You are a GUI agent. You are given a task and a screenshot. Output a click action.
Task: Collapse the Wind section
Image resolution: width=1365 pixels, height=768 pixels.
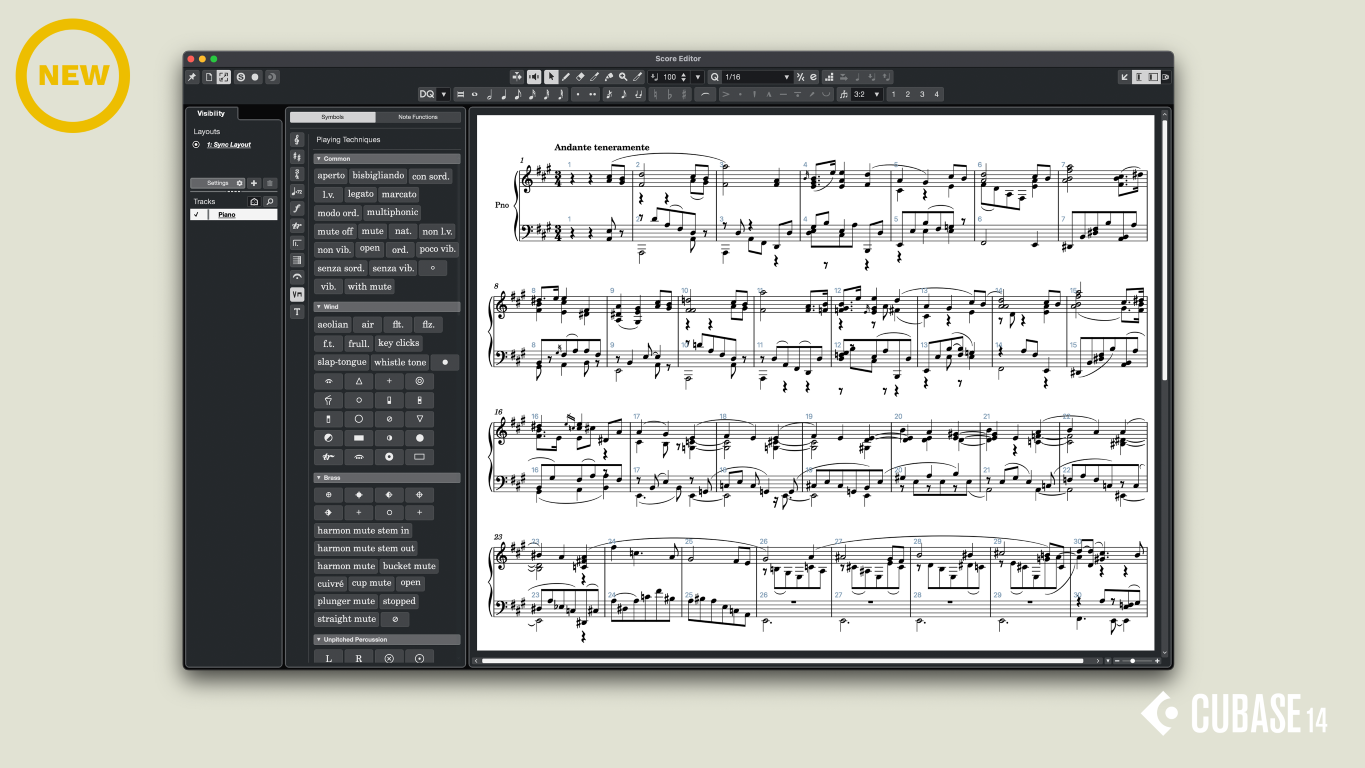(387, 307)
